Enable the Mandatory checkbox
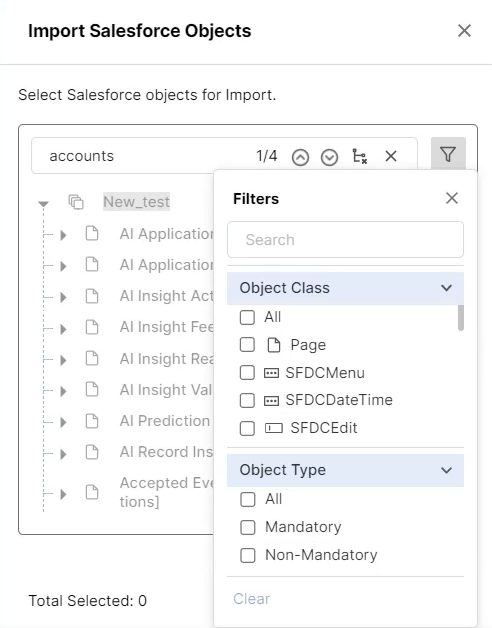 (x=248, y=527)
